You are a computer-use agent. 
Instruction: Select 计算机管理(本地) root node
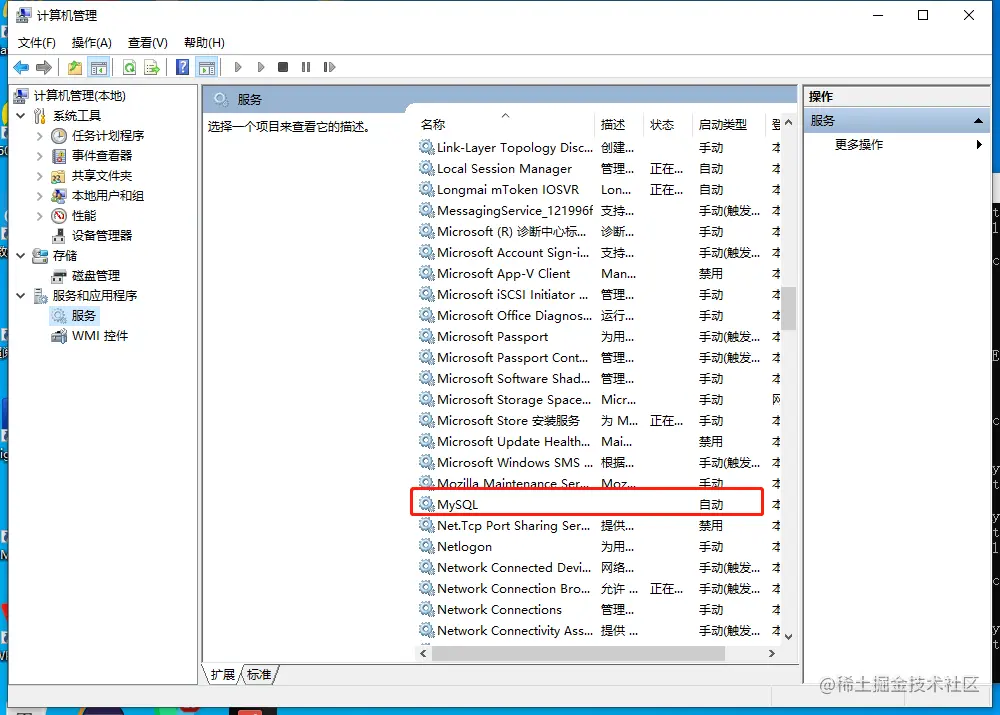(x=80, y=96)
